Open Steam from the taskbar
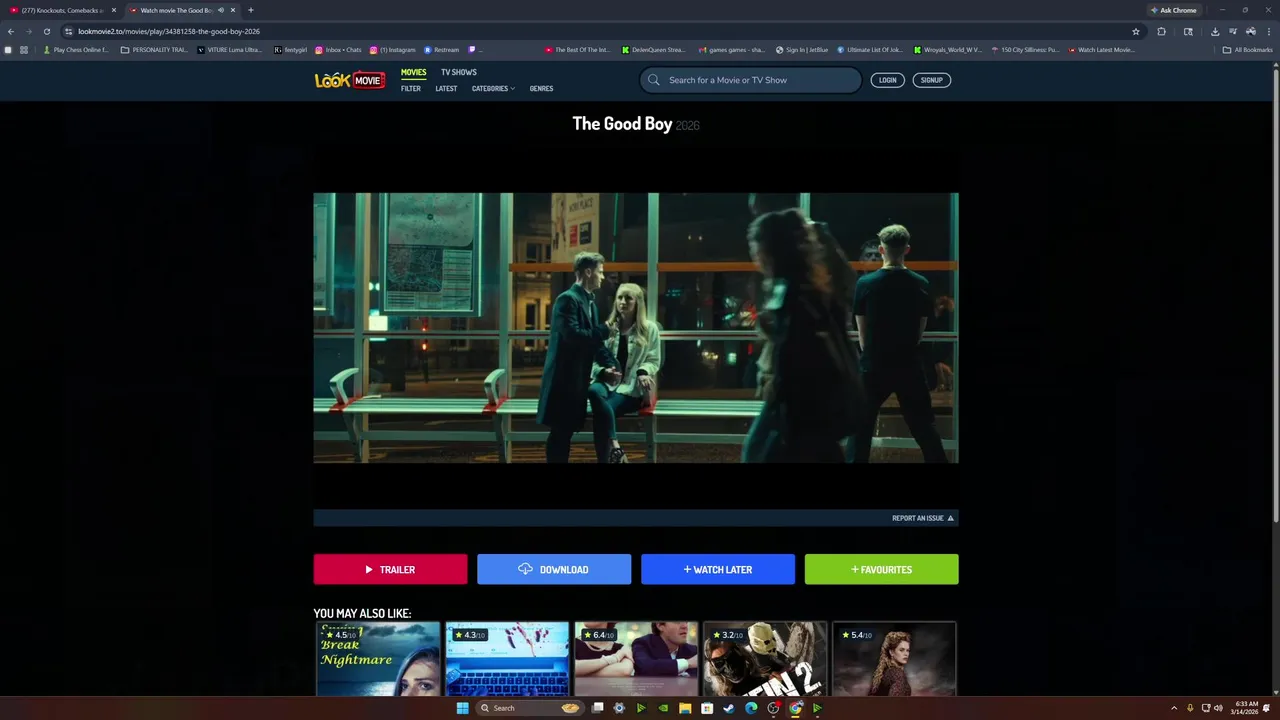Image resolution: width=1280 pixels, height=720 pixels. (729, 708)
